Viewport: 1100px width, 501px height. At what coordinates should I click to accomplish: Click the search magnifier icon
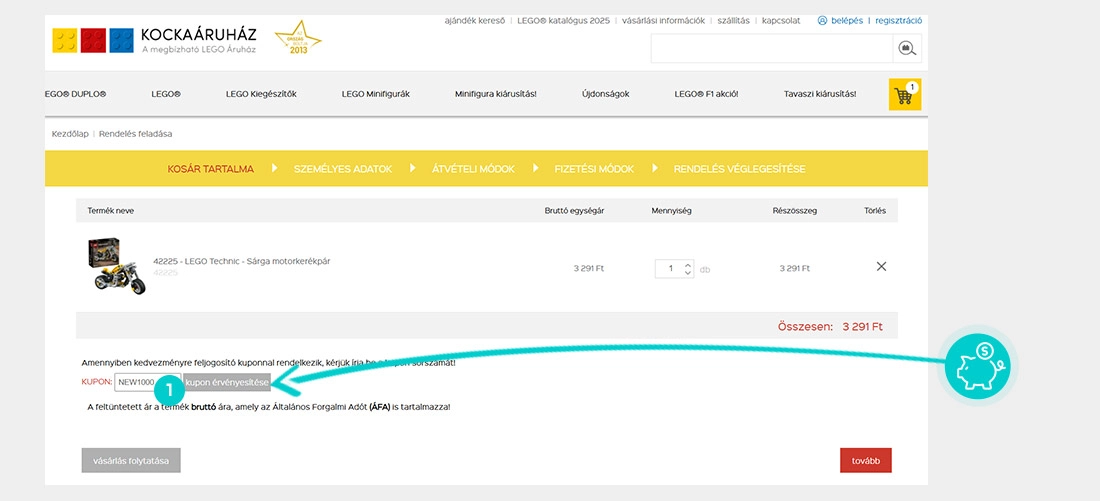point(906,48)
